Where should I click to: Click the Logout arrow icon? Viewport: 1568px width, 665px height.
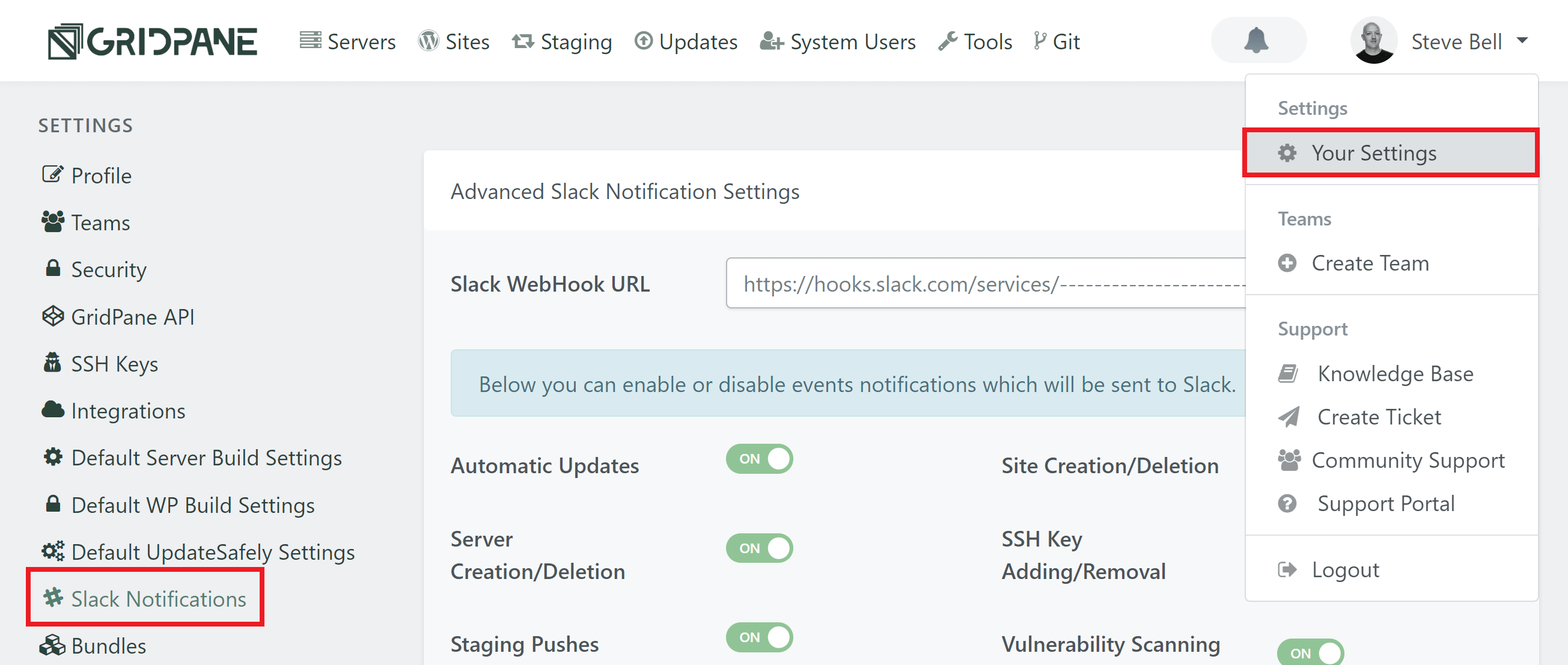tap(1287, 570)
